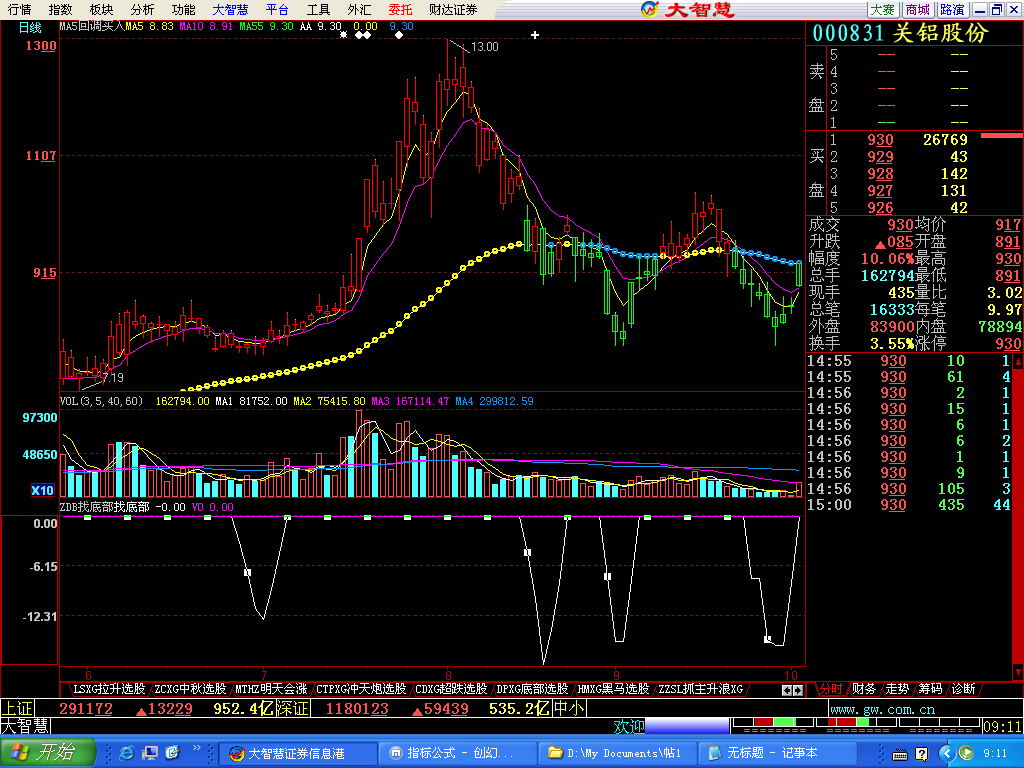This screenshot has height=768, width=1024.
Task: Open the 行情 menu
Action: [19, 9]
